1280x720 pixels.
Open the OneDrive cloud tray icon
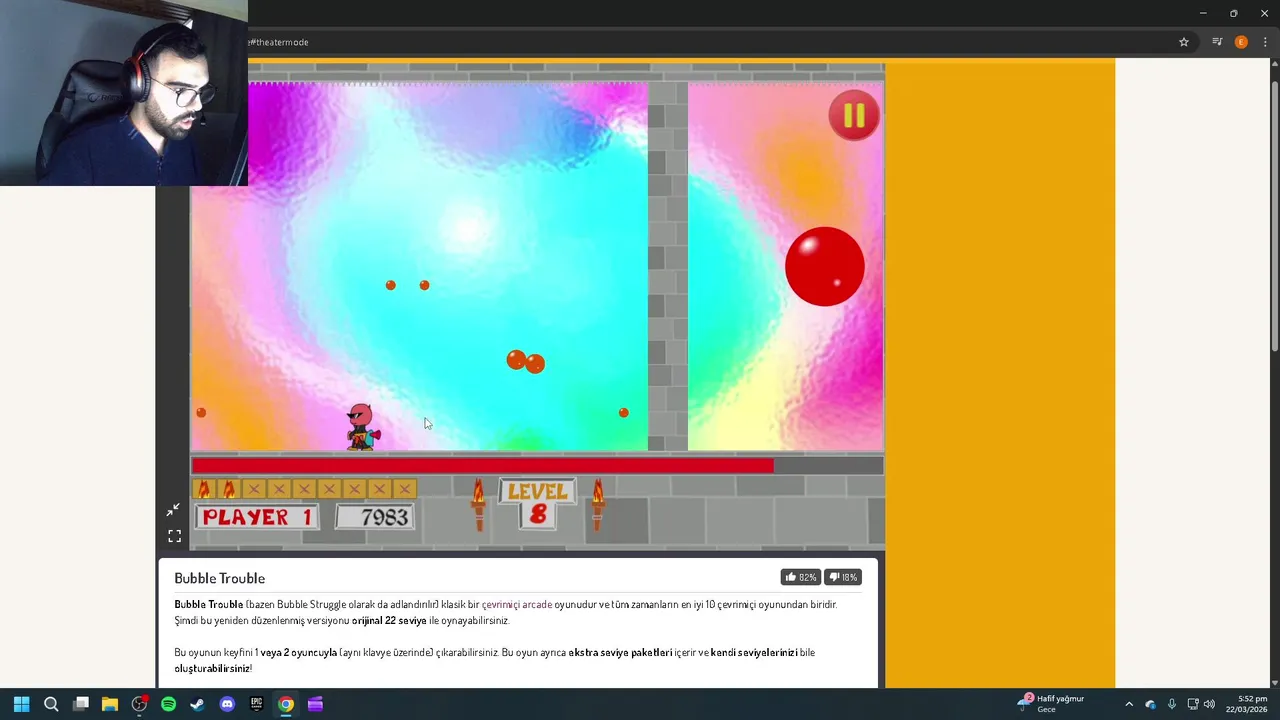[1150, 704]
